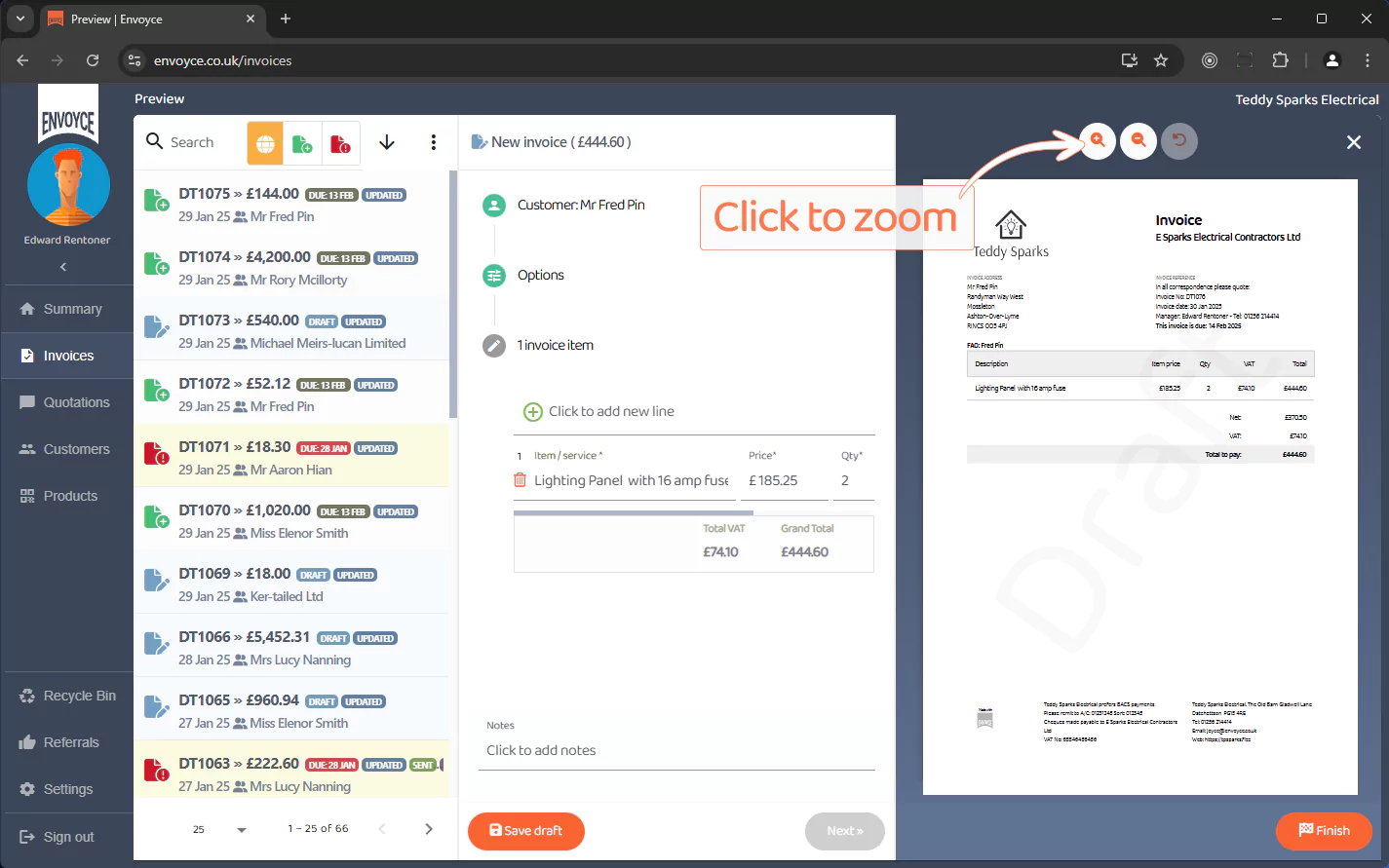This screenshot has width=1389, height=868.
Task: Click the Save draft button
Action: pyautogui.click(x=526, y=831)
